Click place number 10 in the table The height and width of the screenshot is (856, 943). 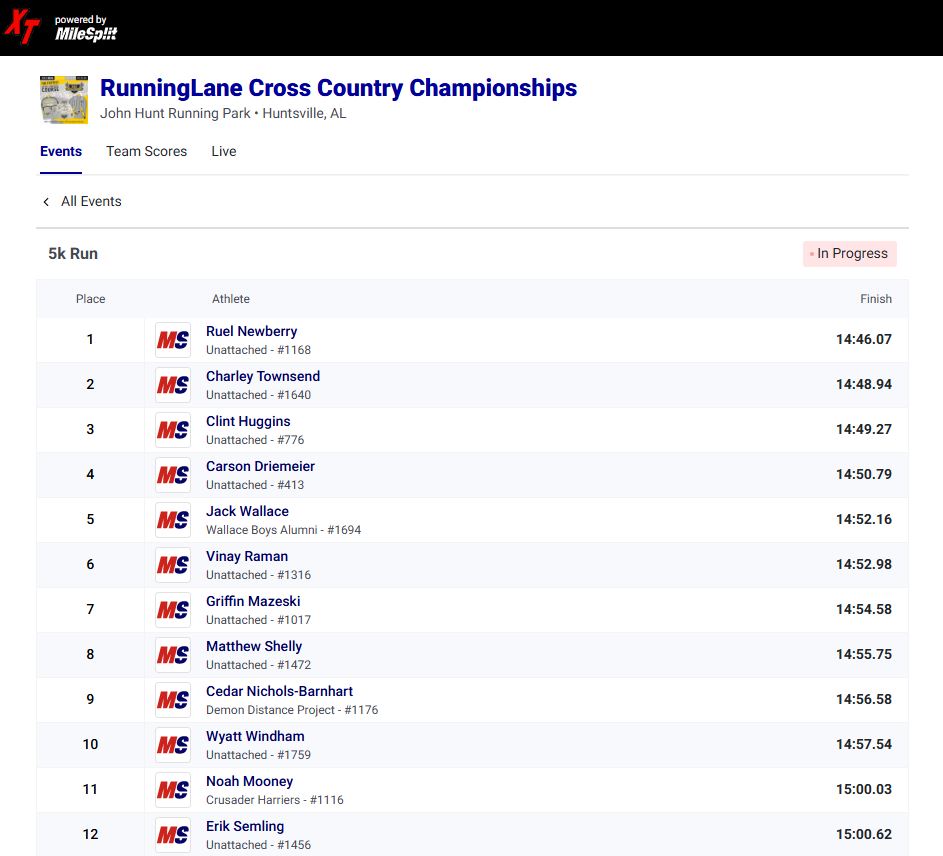[90, 745]
